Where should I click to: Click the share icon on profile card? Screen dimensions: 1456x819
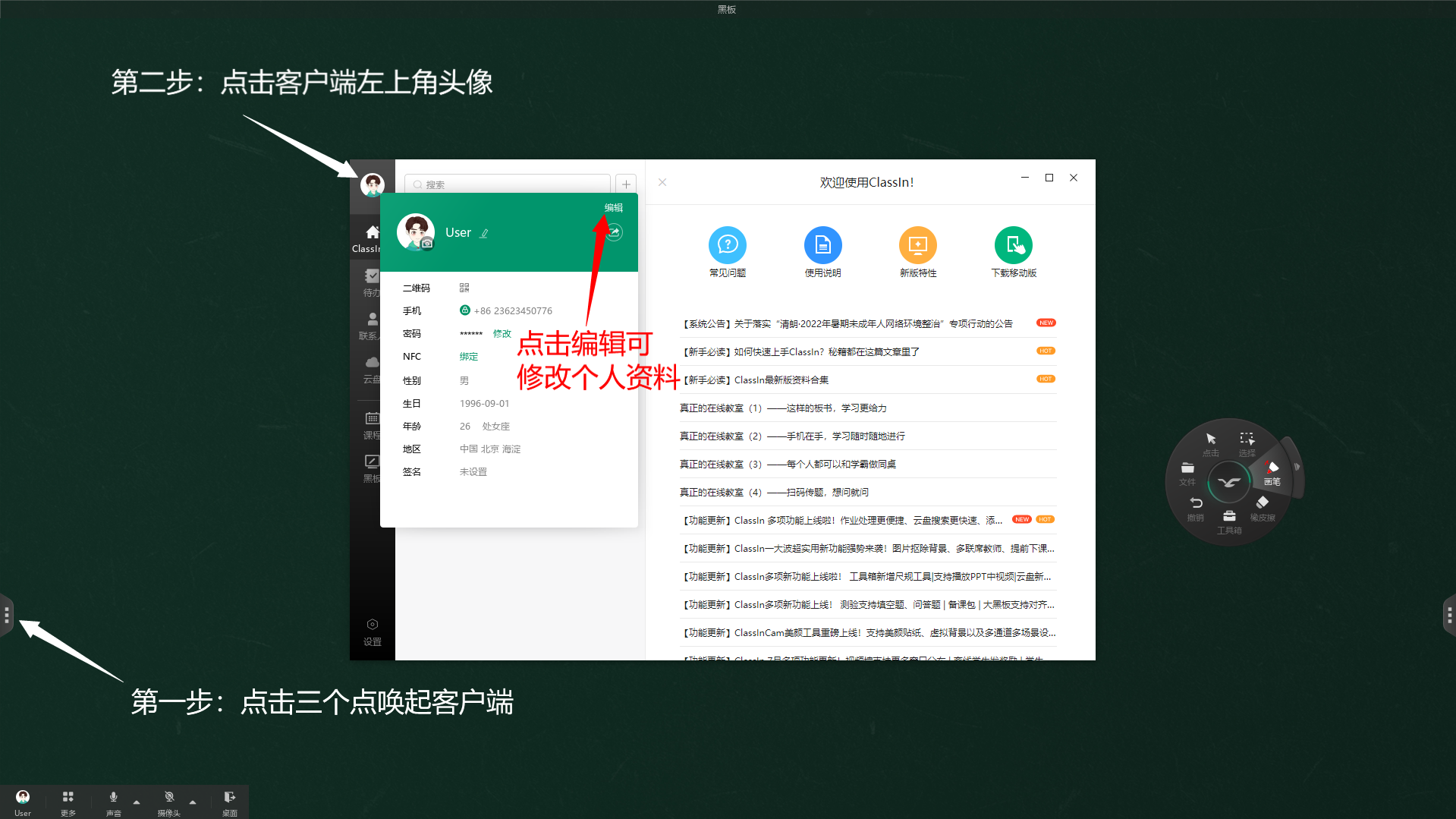(x=614, y=232)
